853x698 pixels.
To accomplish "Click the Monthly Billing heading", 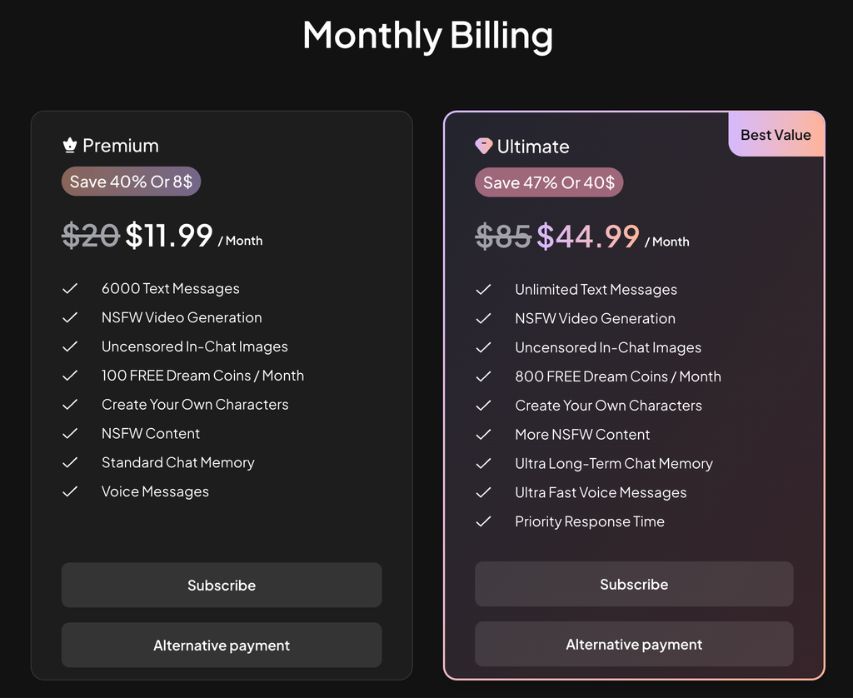I will (x=427, y=35).
